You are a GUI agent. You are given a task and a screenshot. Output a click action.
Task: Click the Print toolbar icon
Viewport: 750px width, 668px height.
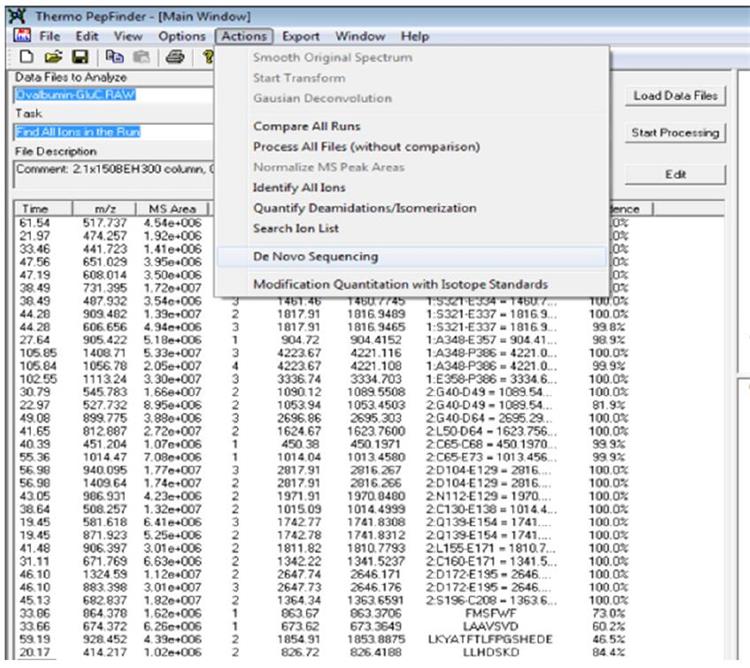click(175, 57)
